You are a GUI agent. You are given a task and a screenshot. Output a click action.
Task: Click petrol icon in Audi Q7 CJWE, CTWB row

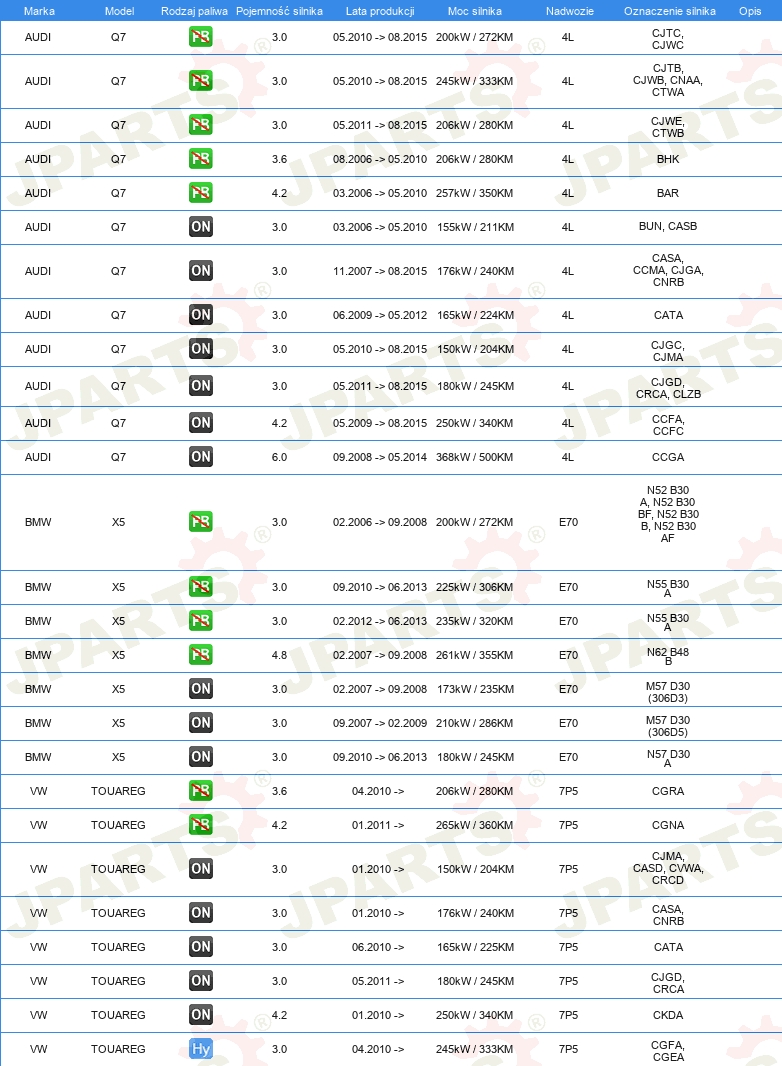point(201,125)
